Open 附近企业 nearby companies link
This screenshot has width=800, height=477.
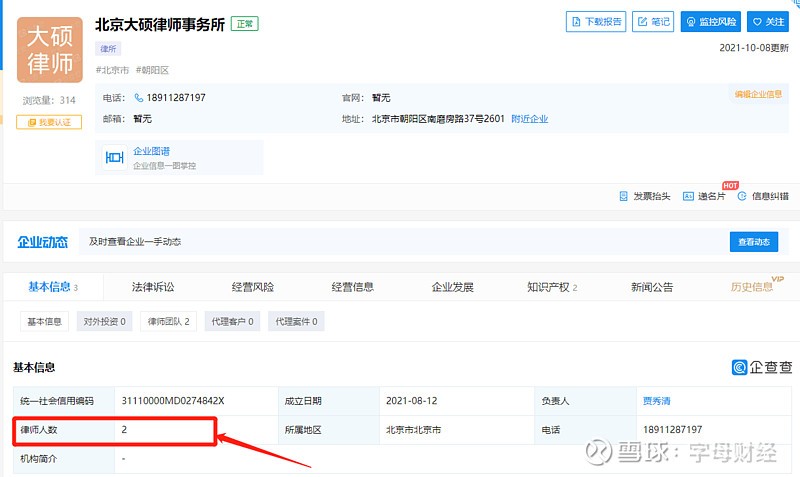click(530, 119)
